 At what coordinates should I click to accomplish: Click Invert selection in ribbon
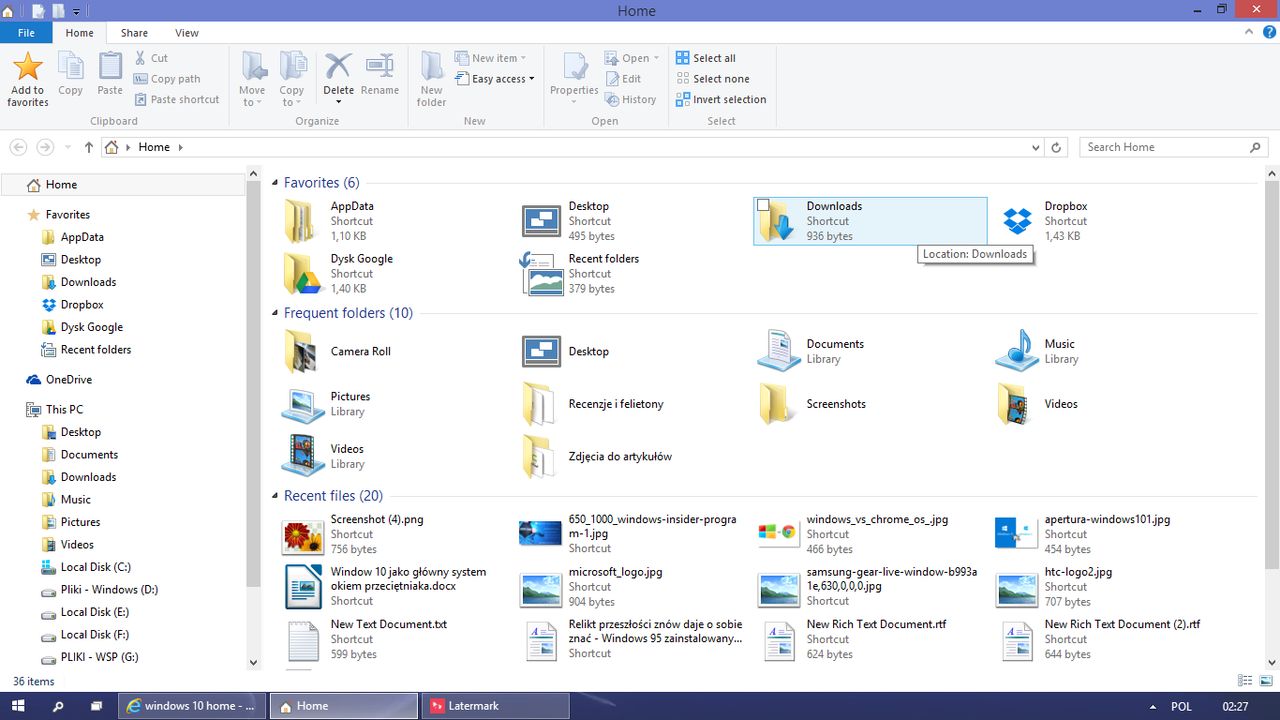click(721, 100)
